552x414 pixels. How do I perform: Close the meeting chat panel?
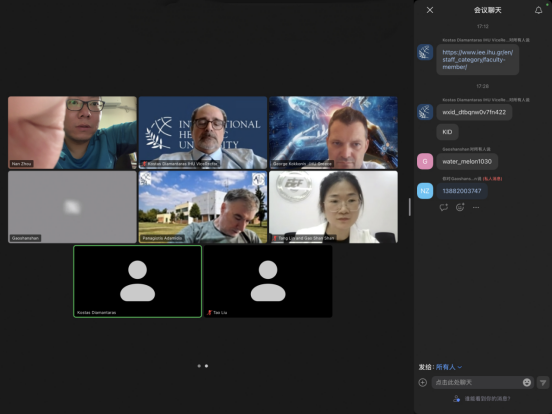tap(430, 10)
